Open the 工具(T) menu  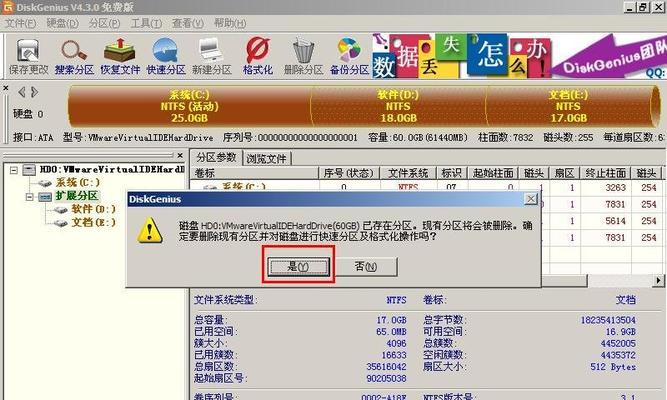(x=146, y=23)
